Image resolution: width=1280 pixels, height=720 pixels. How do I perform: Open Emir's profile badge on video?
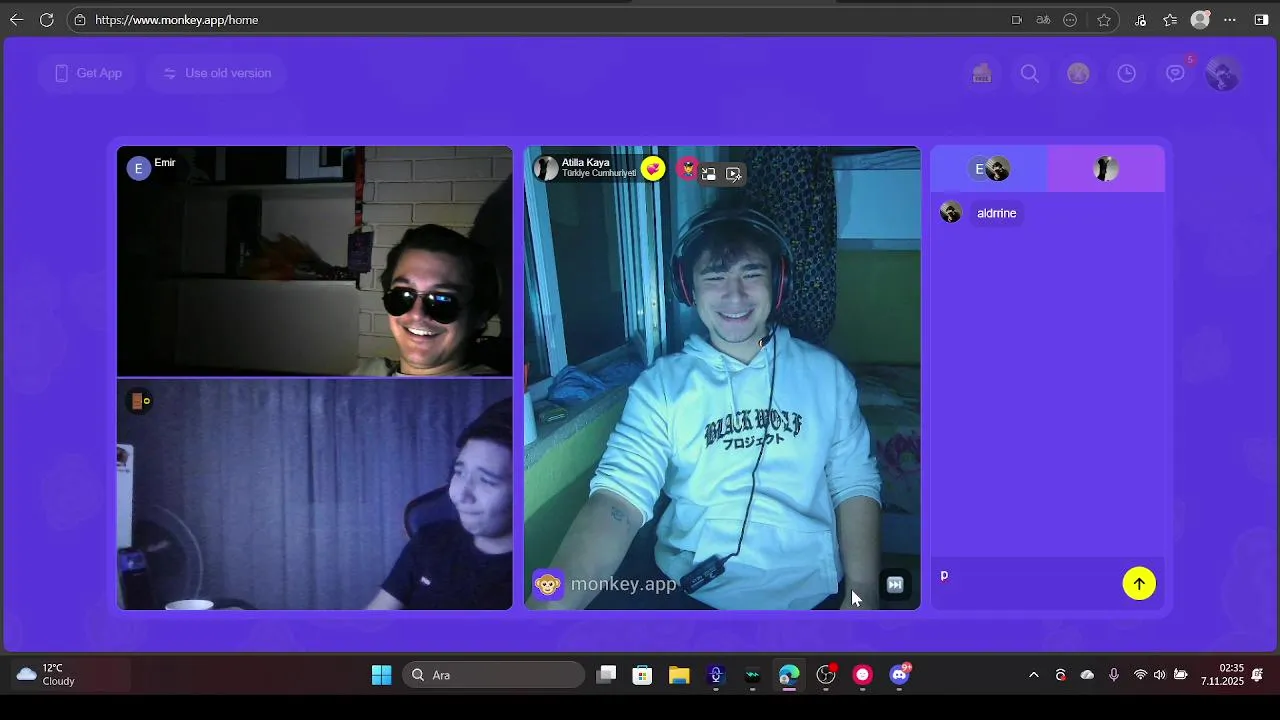(139, 167)
